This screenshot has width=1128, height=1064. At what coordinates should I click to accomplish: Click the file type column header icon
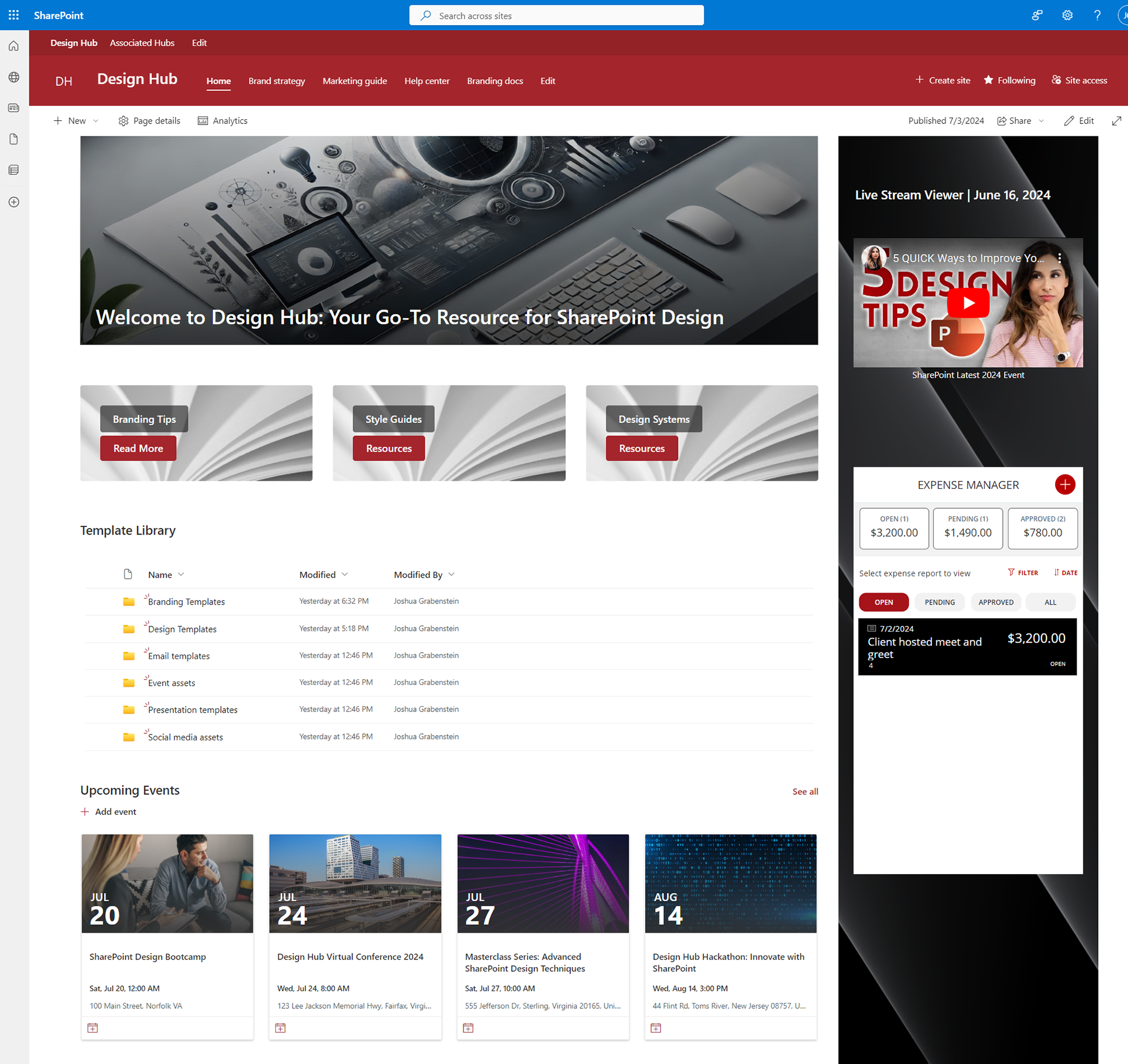click(x=128, y=574)
